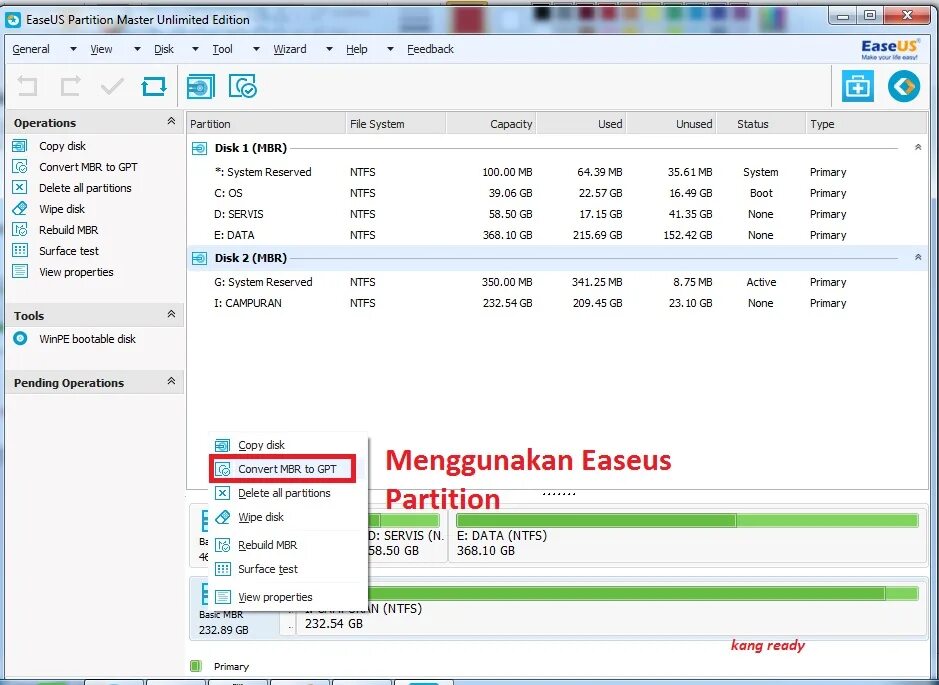Click the convert disk toolbar icon

[x=243, y=87]
